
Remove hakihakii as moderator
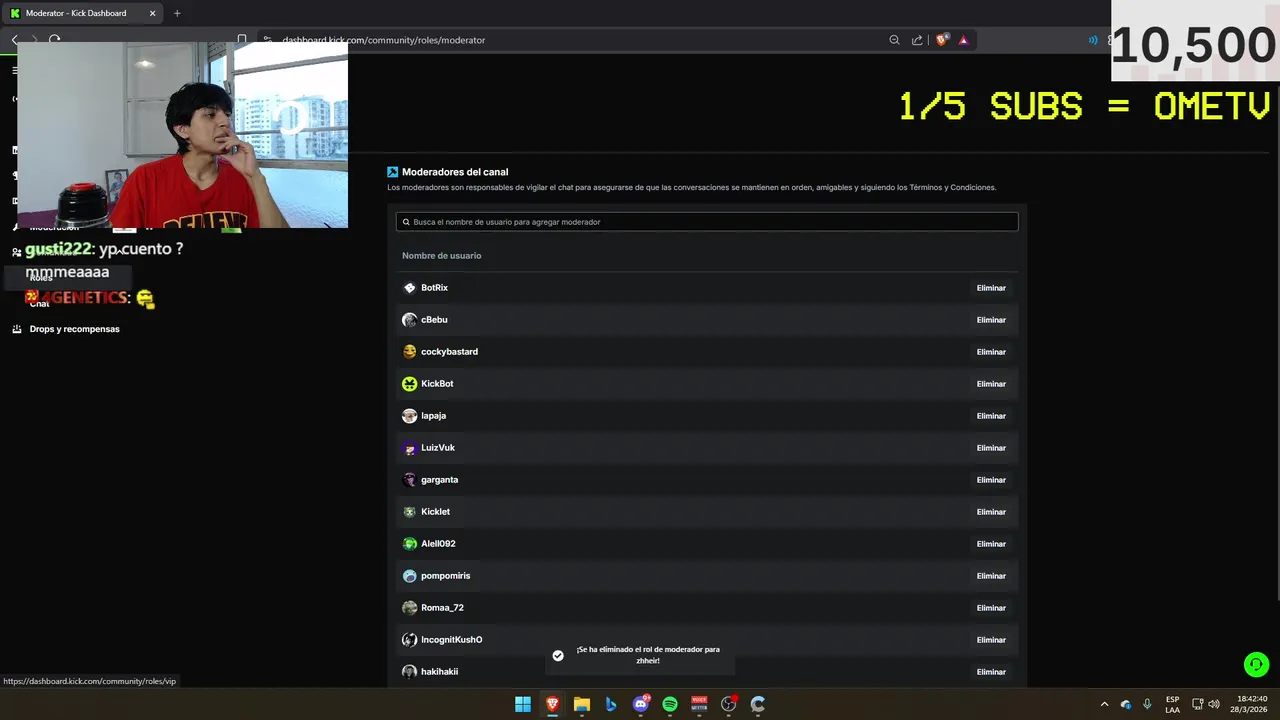pos(991,672)
